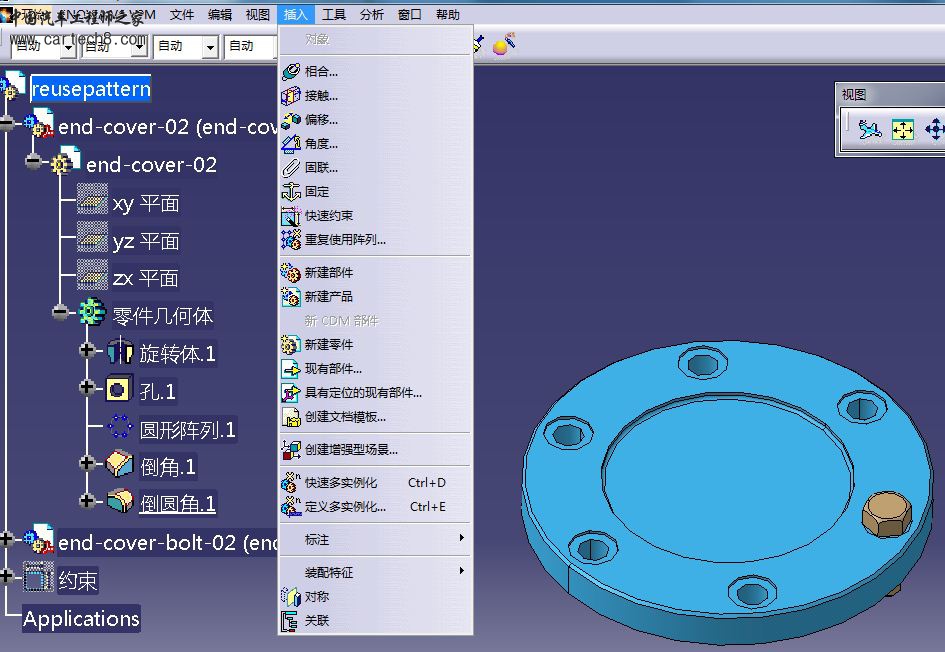Click the fly mode icon in 视图 toolbar
Screen dimensions: 945x652
(870, 130)
